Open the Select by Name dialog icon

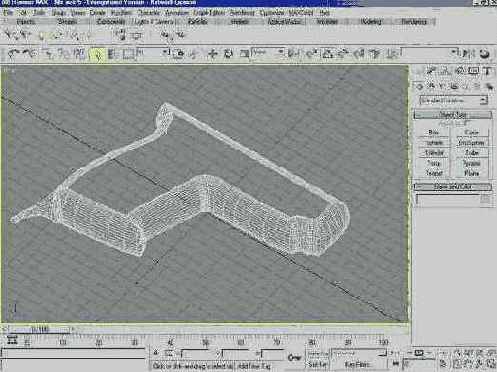[113, 54]
